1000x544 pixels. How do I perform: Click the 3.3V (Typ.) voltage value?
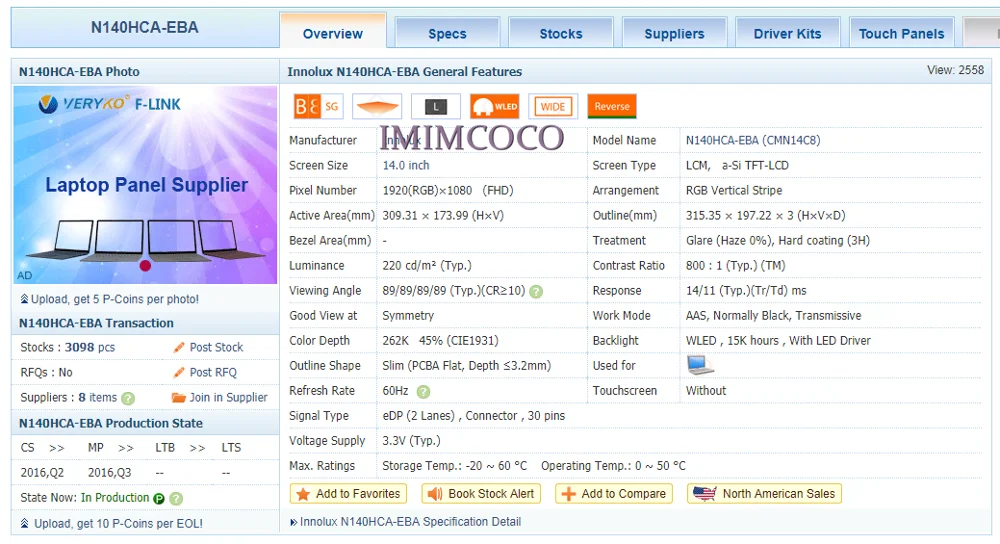411,441
